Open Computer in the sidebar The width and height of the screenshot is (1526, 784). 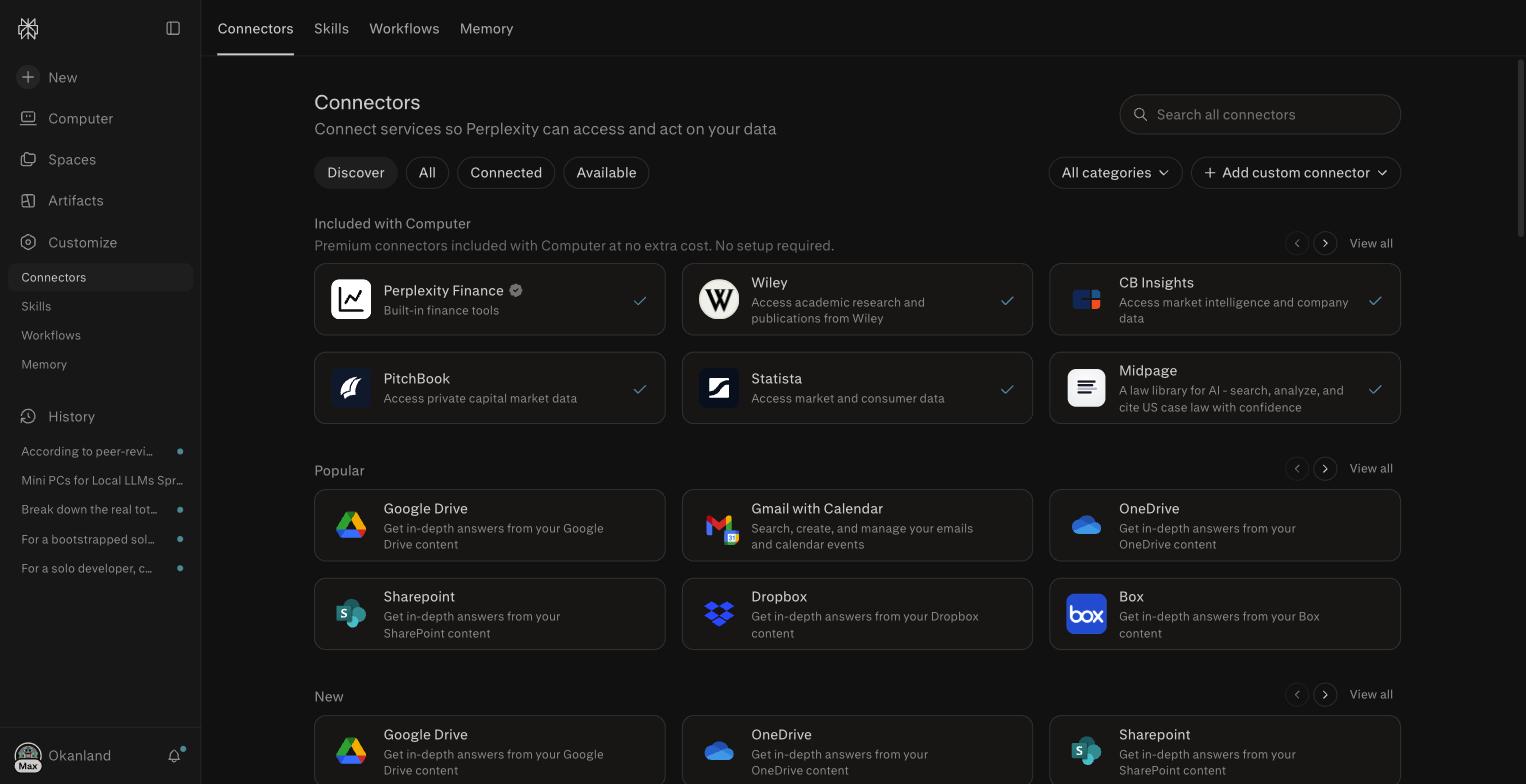[80, 118]
